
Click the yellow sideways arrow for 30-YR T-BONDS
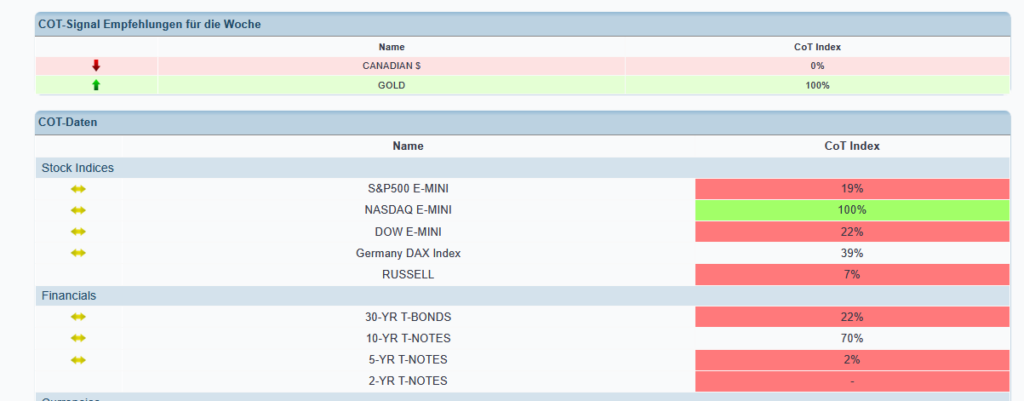pos(78,317)
